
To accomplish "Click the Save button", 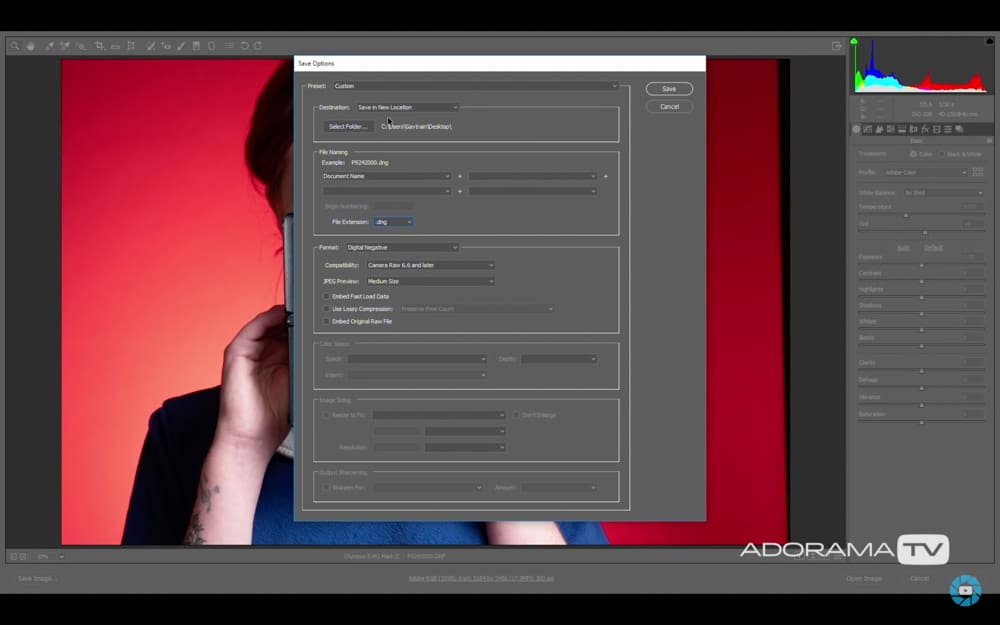I will click(x=669, y=89).
